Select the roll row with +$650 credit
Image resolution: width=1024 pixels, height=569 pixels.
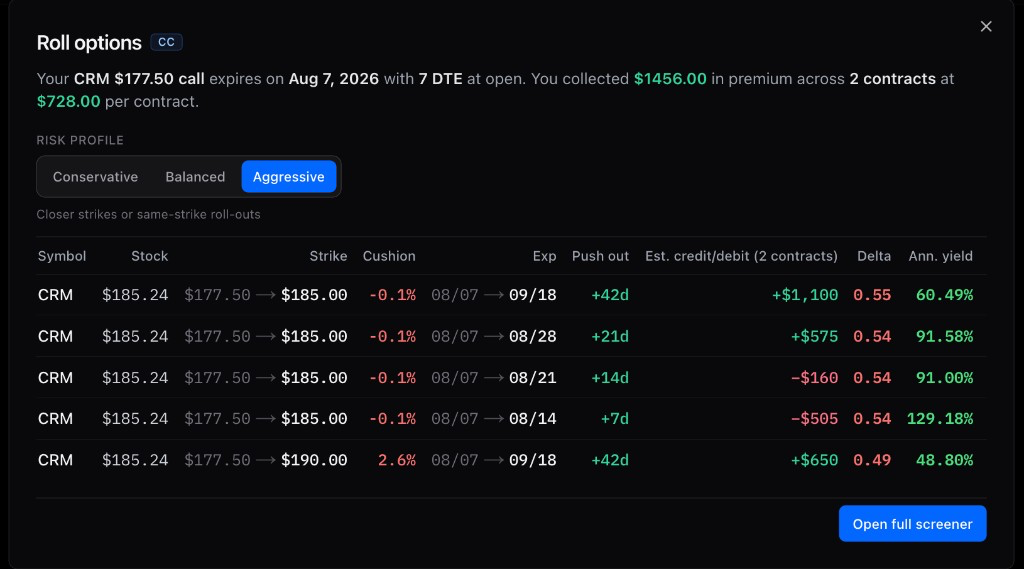click(x=511, y=460)
